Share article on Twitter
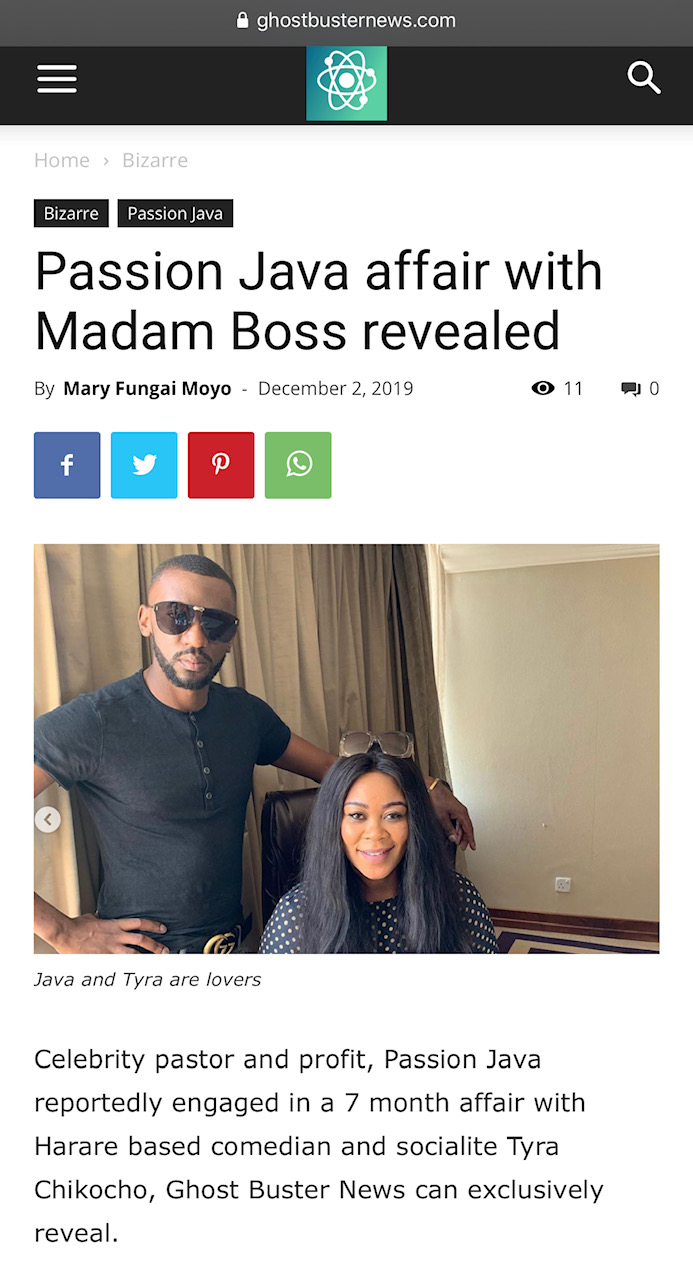The height and width of the screenshot is (1280, 693). (x=144, y=465)
